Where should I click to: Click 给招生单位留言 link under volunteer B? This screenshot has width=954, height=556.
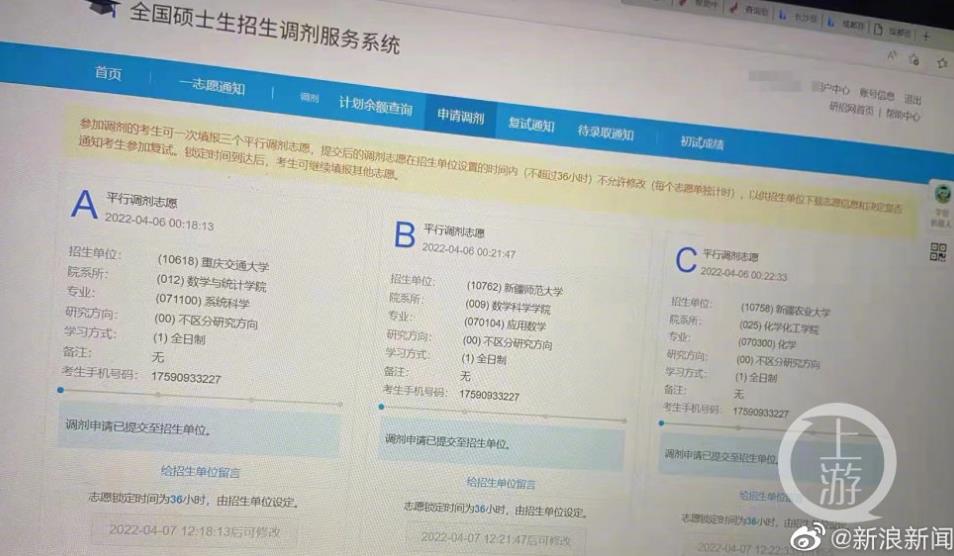pos(500,483)
